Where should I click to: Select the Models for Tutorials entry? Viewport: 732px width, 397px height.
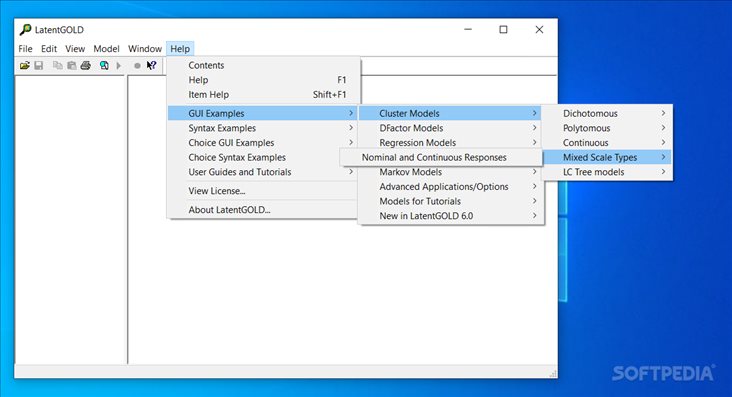[451, 201]
